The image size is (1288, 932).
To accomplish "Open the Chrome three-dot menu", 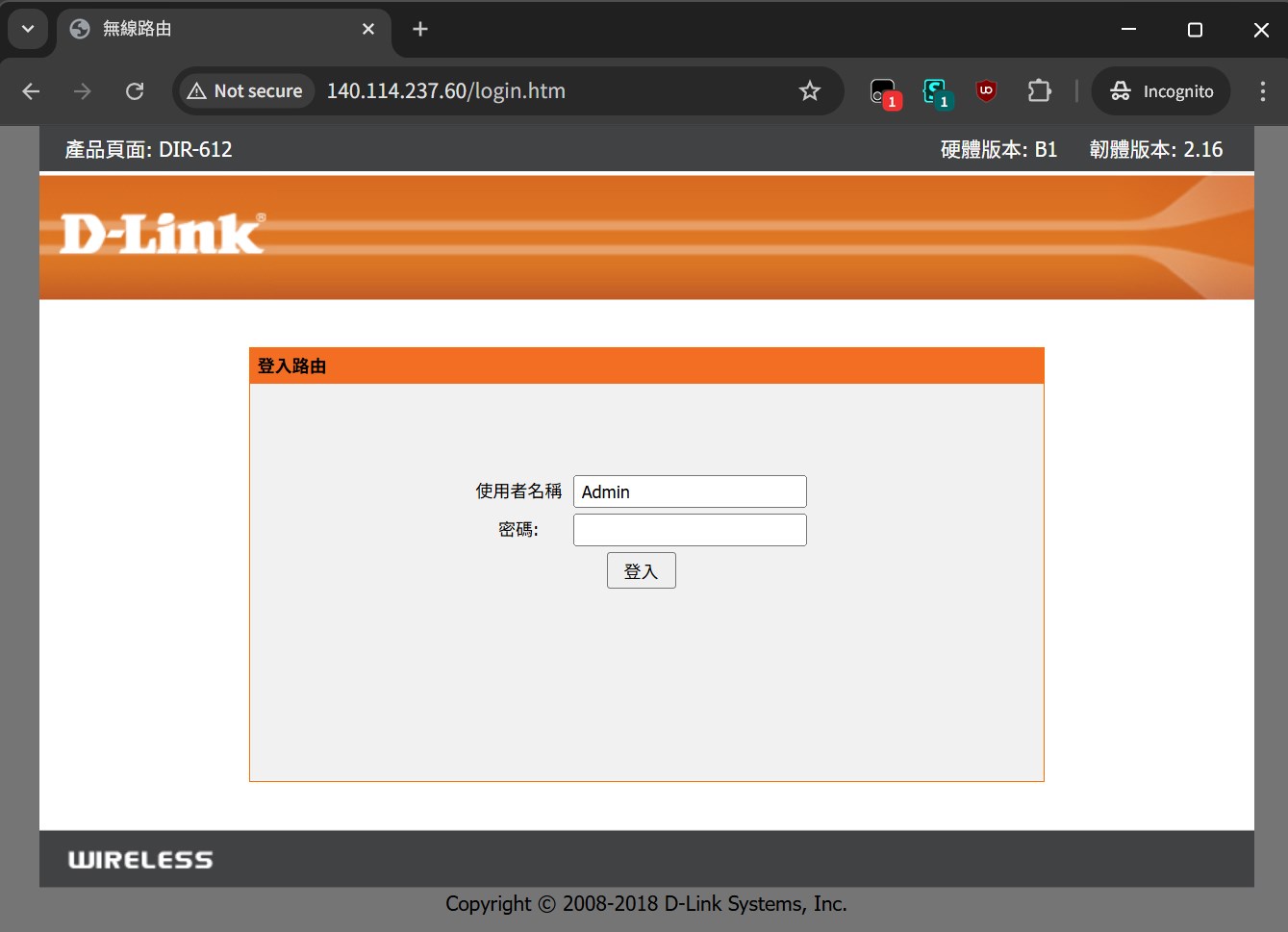I will point(1262,91).
